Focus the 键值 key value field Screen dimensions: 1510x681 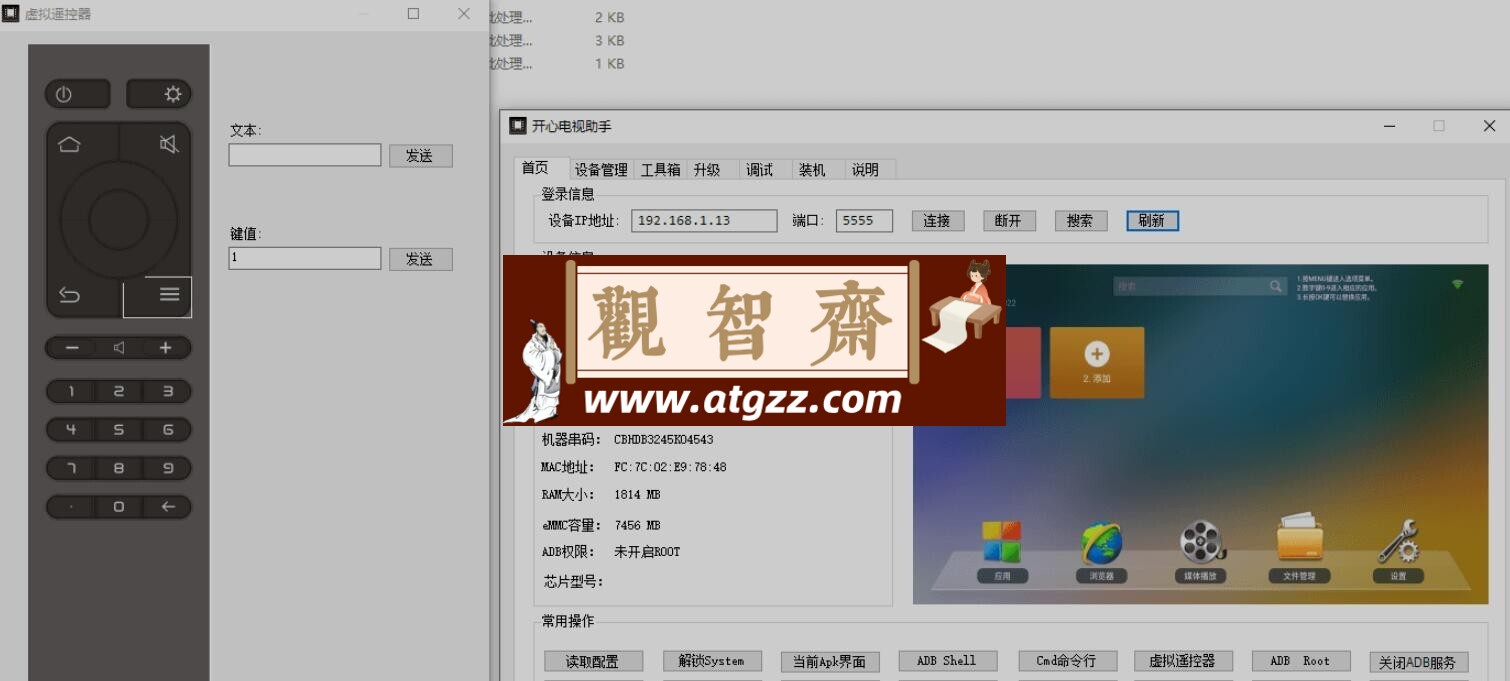(305, 258)
